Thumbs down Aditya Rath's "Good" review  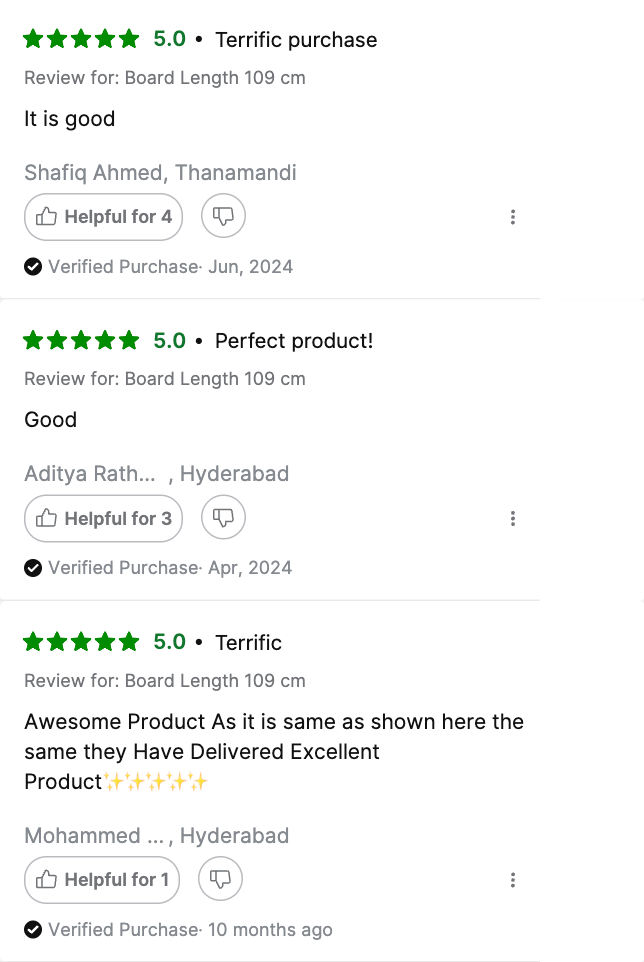pos(224,518)
